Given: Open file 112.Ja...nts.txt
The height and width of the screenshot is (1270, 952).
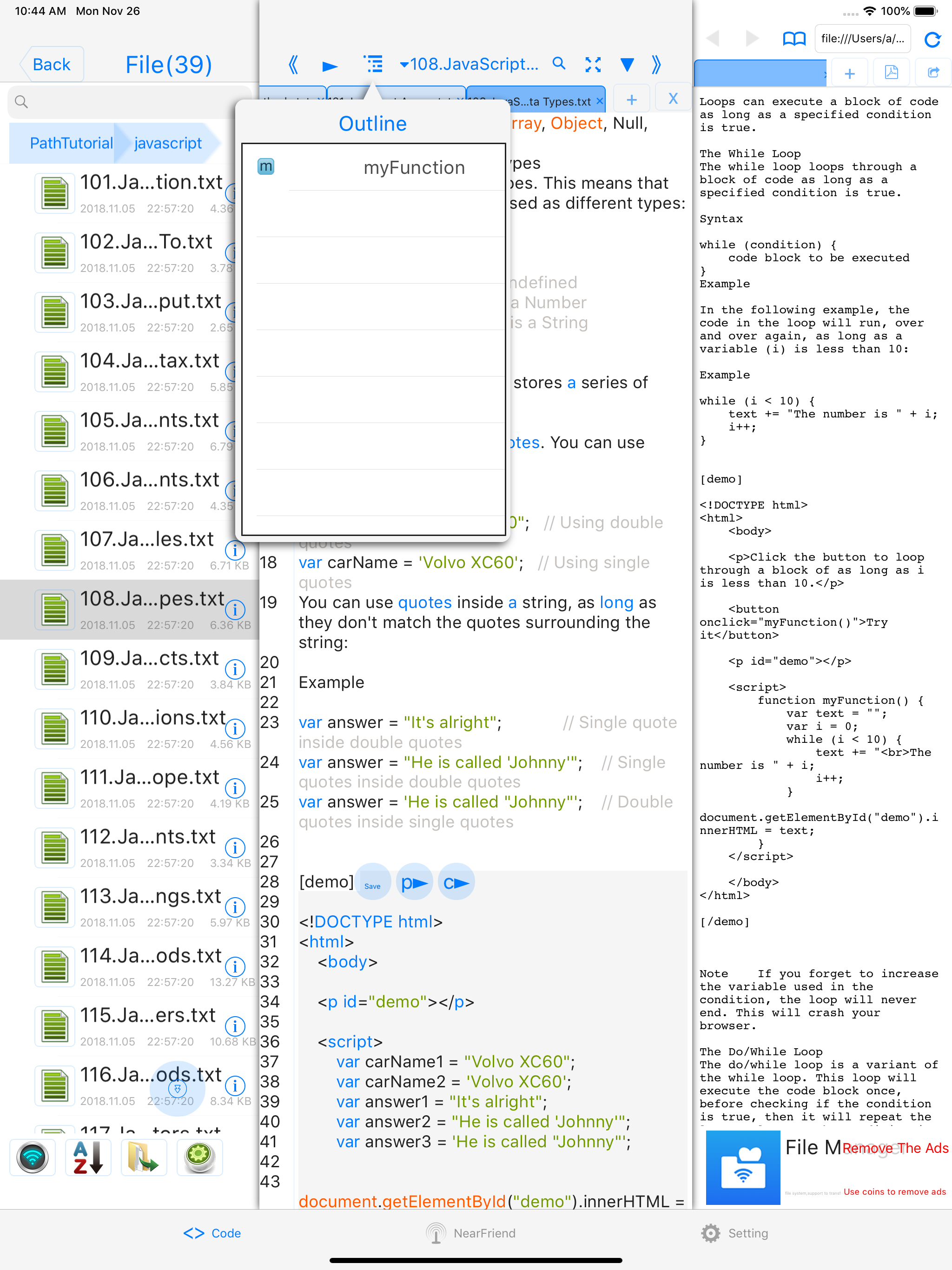Looking at the screenshot, I should click(130, 848).
